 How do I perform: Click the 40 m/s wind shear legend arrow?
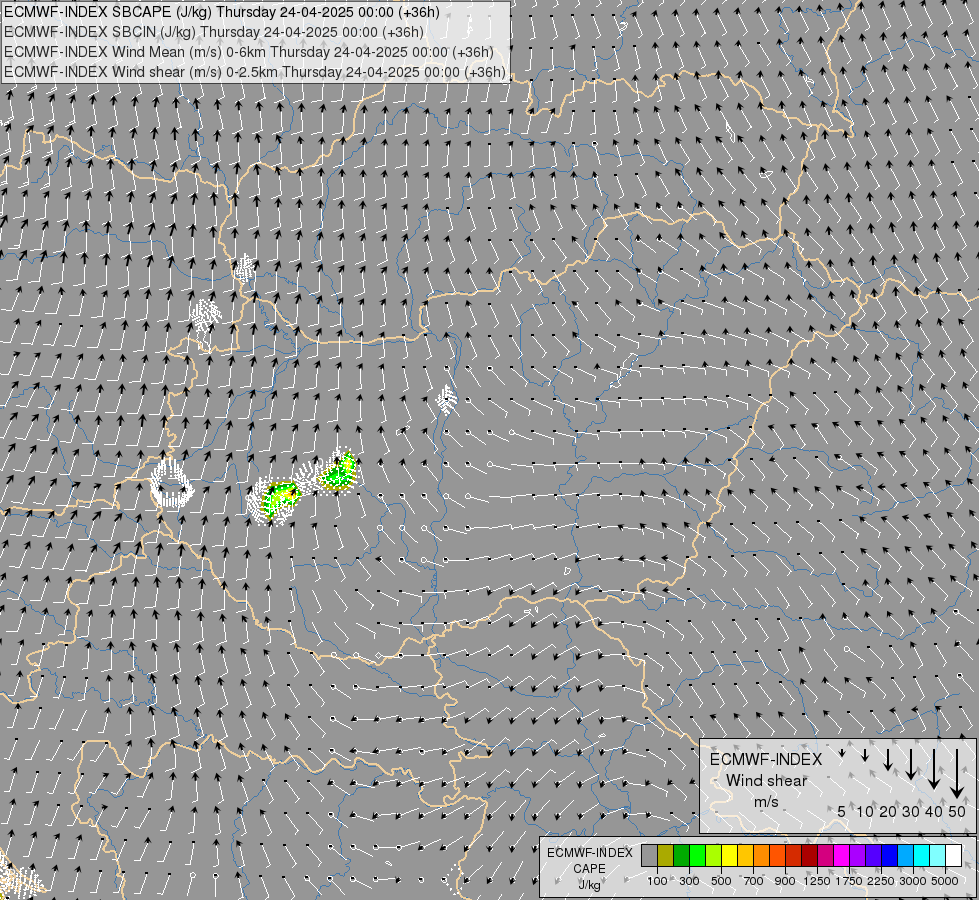tap(933, 769)
